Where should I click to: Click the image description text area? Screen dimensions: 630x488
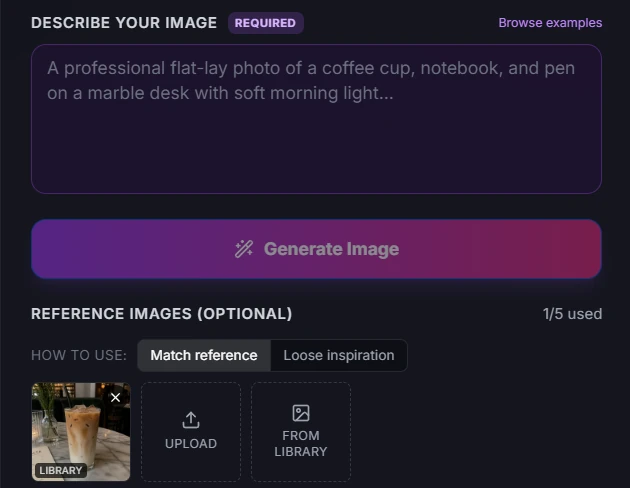click(316, 119)
